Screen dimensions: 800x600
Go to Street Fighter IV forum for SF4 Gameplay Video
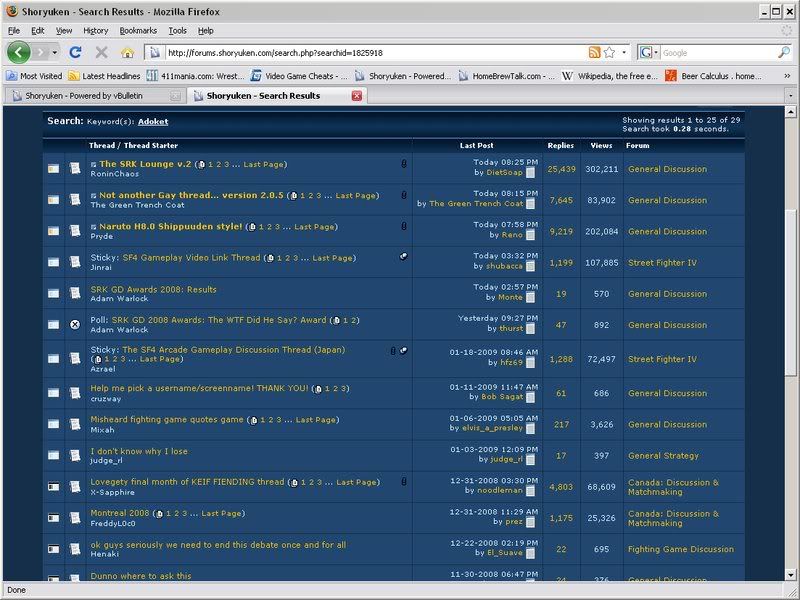pos(662,263)
